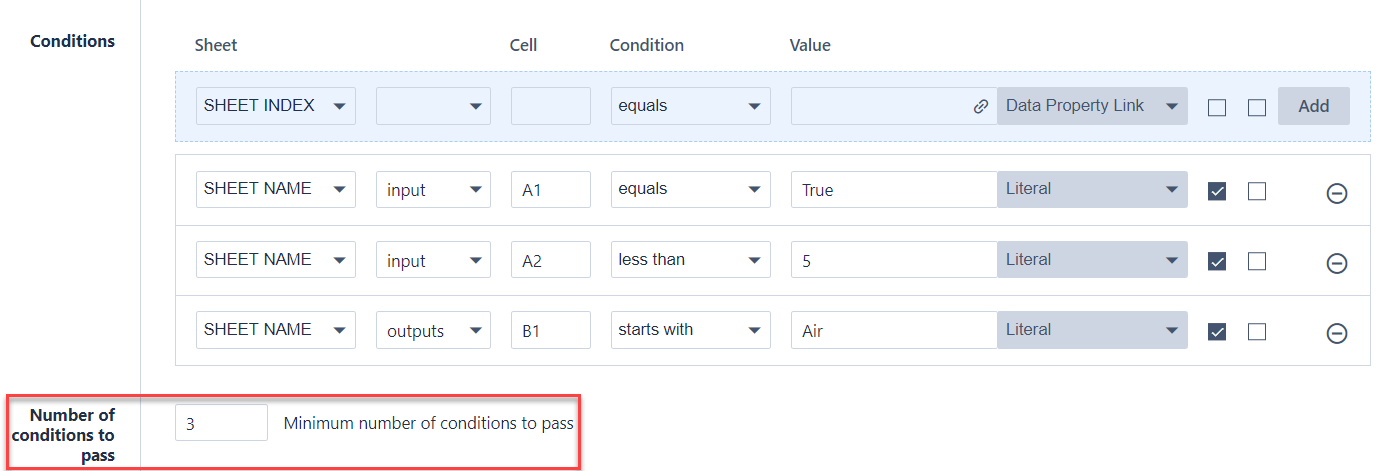The width and height of the screenshot is (1380, 471).
Task: Edit the A1 cell field
Action: 550,190
